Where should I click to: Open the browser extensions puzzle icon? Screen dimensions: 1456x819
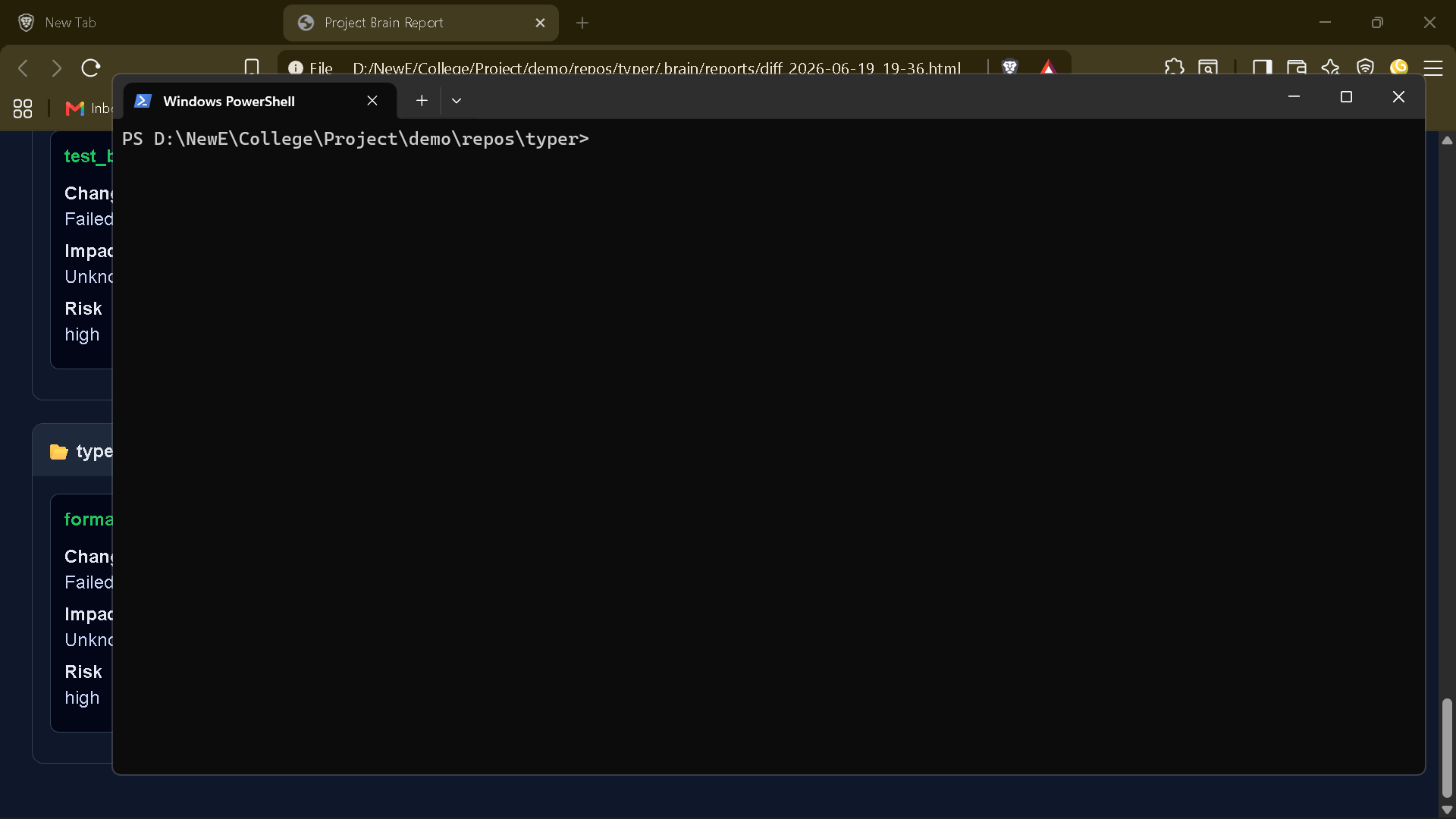point(1174,67)
